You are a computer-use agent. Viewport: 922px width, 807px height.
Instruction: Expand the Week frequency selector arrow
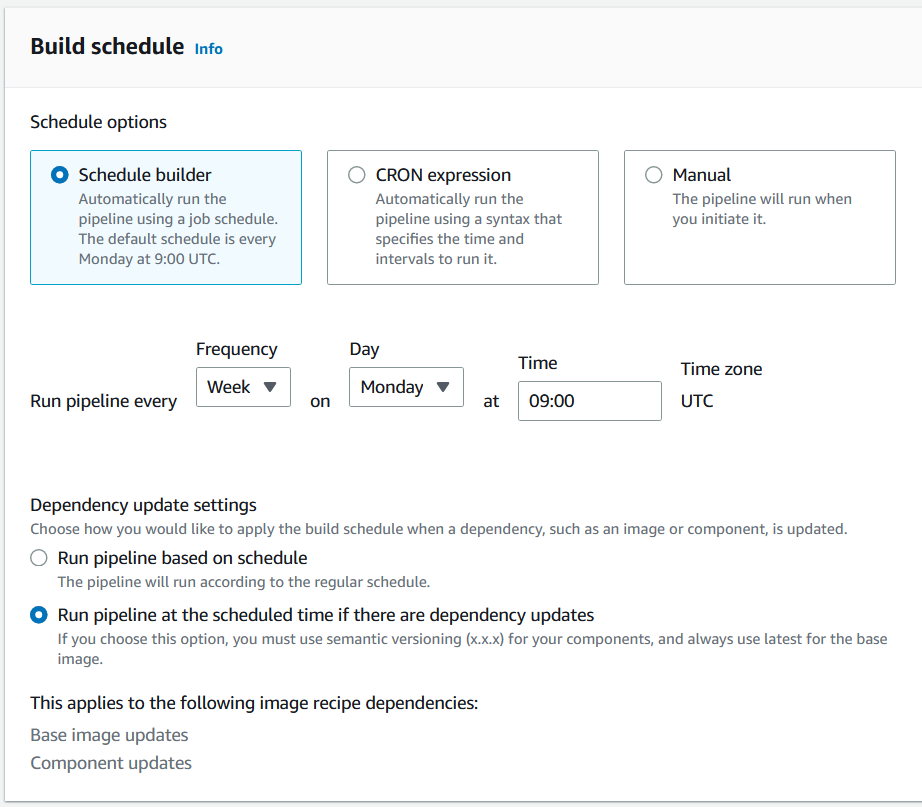coord(268,387)
